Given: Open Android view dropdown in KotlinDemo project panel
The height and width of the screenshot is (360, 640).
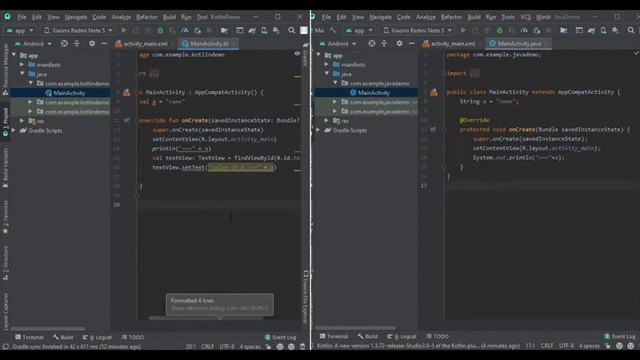Looking at the screenshot, I should pyautogui.click(x=33, y=44).
